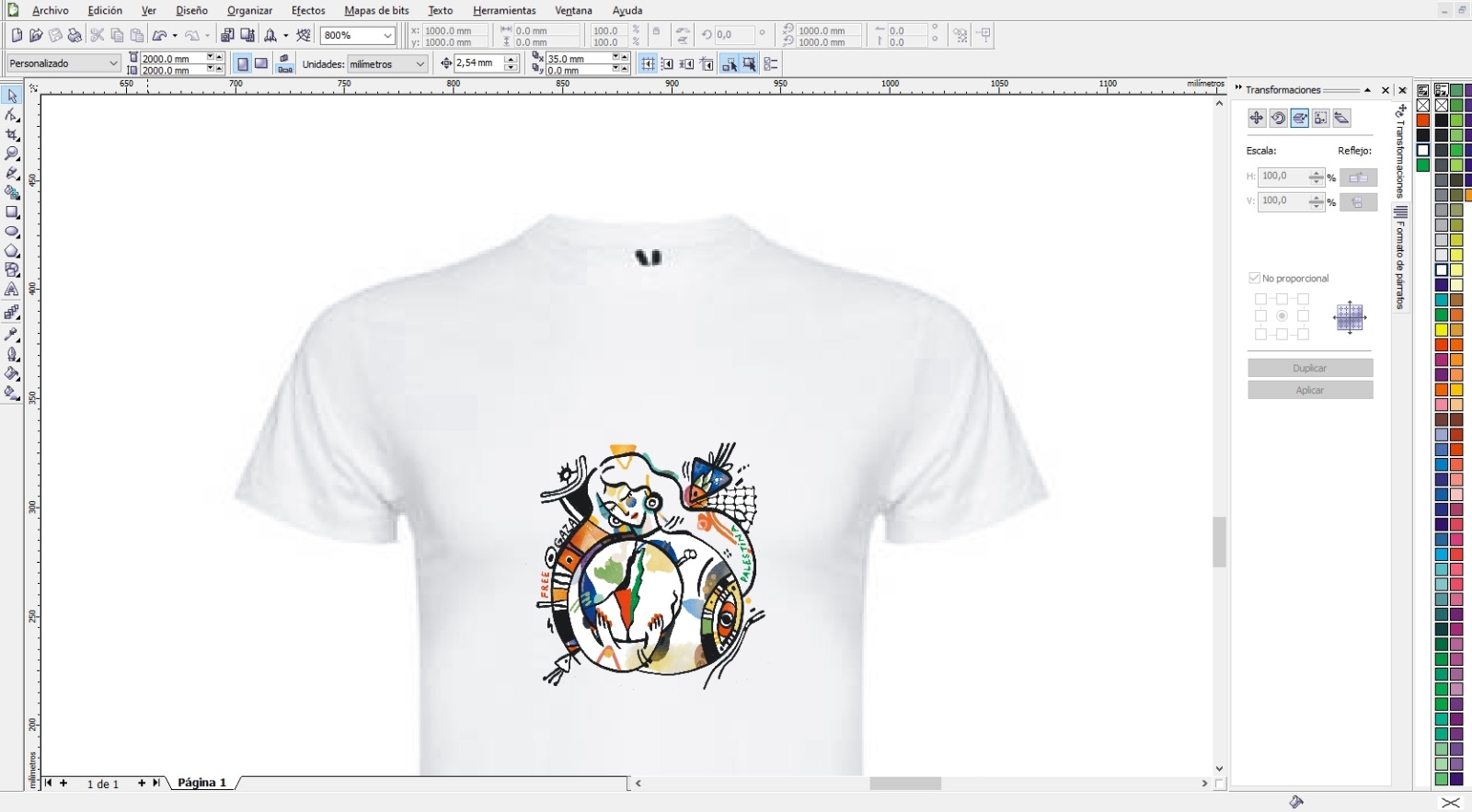The width and height of the screenshot is (1472, 812).
Task: Click the Position icon in Transformaciones
Action: pos(1257,118)
